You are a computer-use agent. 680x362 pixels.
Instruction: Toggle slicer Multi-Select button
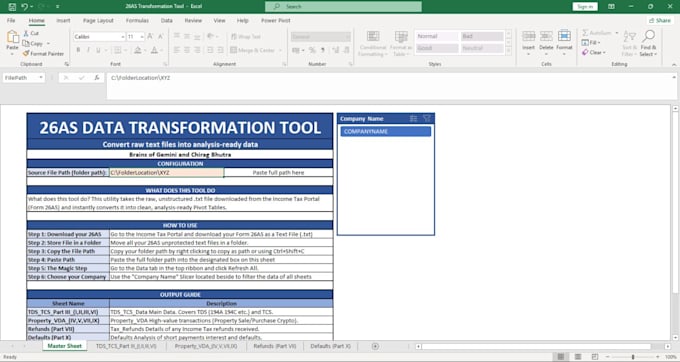(x=413, y=118)
